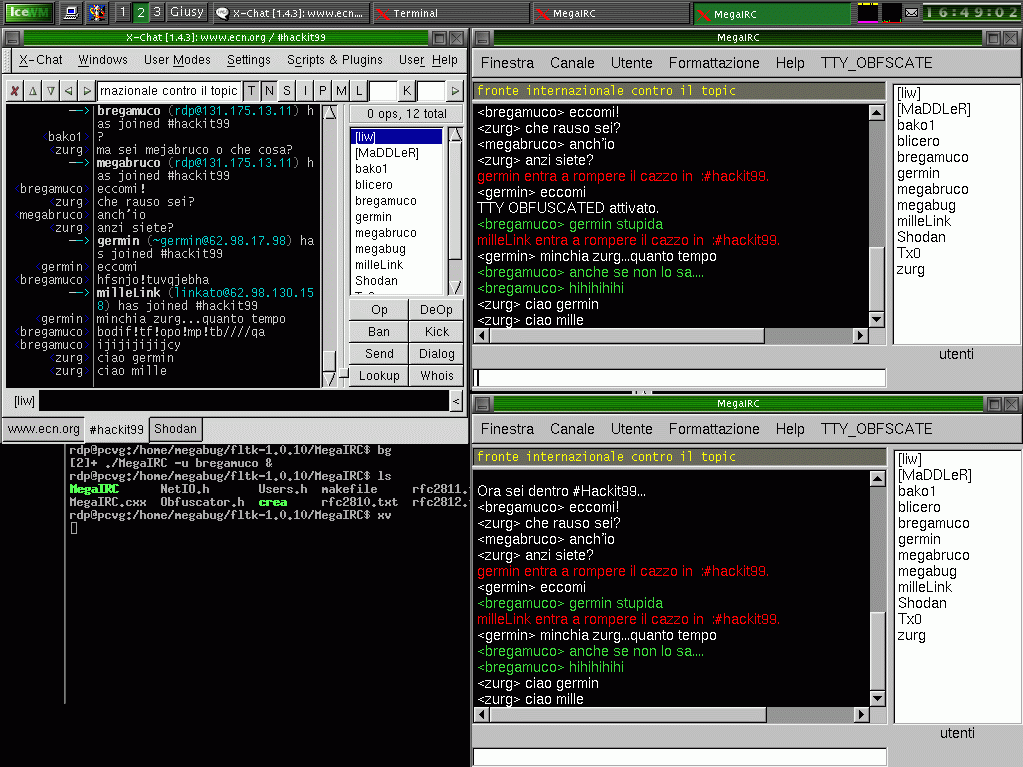Toggle the S channel mode flag
Screen dimensions: 1023x767
coord(286,91)
